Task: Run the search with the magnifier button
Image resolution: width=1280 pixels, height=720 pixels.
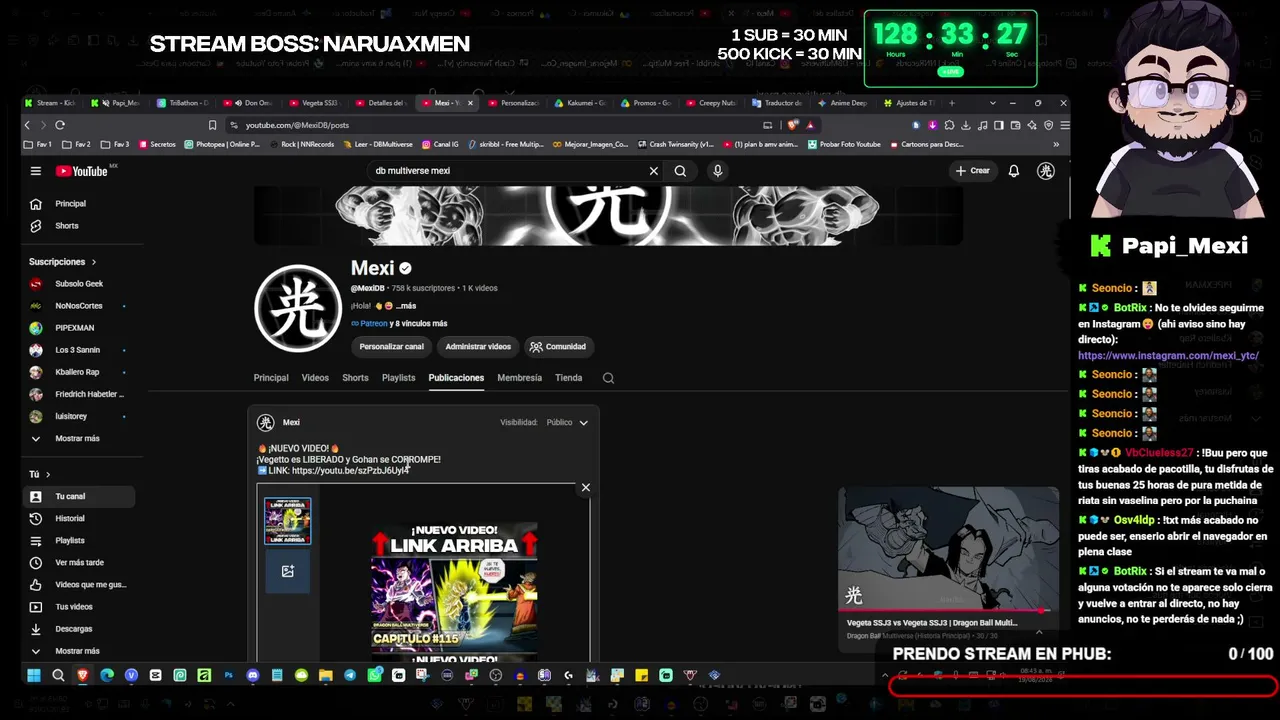Action: 680,171
